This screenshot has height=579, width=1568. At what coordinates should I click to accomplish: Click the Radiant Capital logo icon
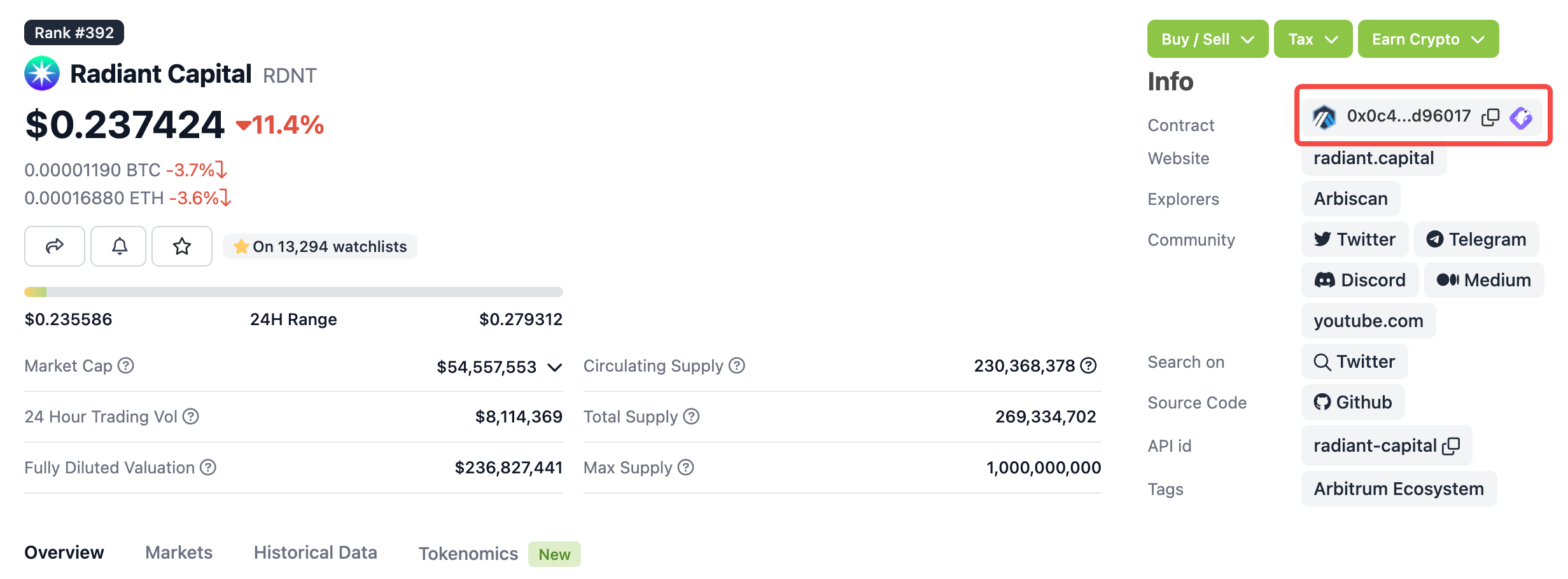point(42,74)
